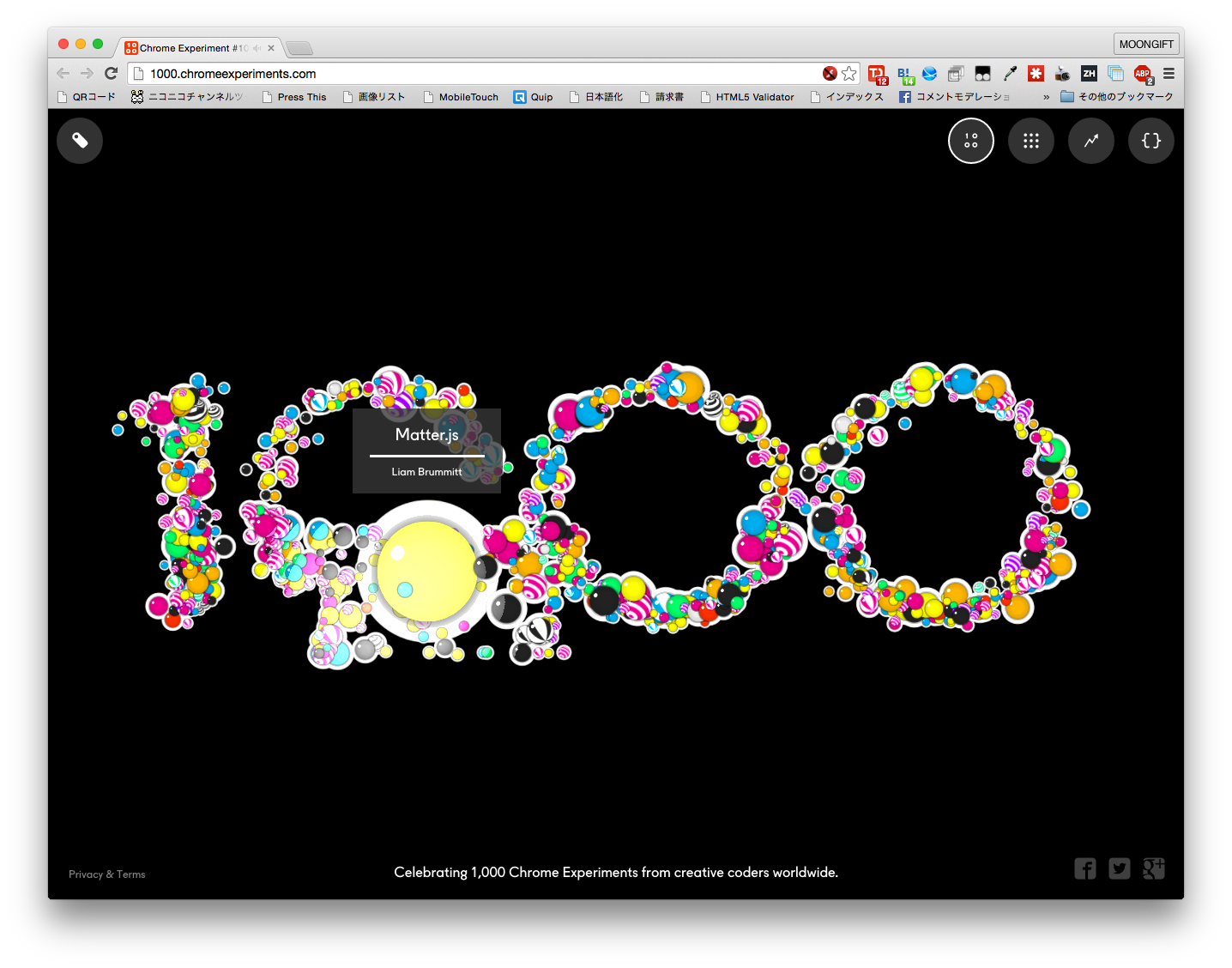The image size is (1232, 968).
Task: Reload the page with the refresh icon
Action: (x=111, y=73)
